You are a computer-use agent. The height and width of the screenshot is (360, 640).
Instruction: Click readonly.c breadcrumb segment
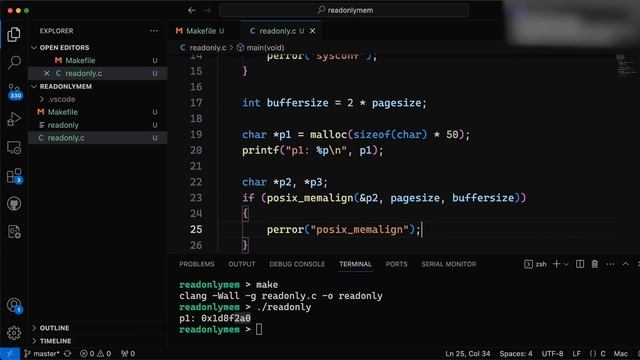click(203, 48)
